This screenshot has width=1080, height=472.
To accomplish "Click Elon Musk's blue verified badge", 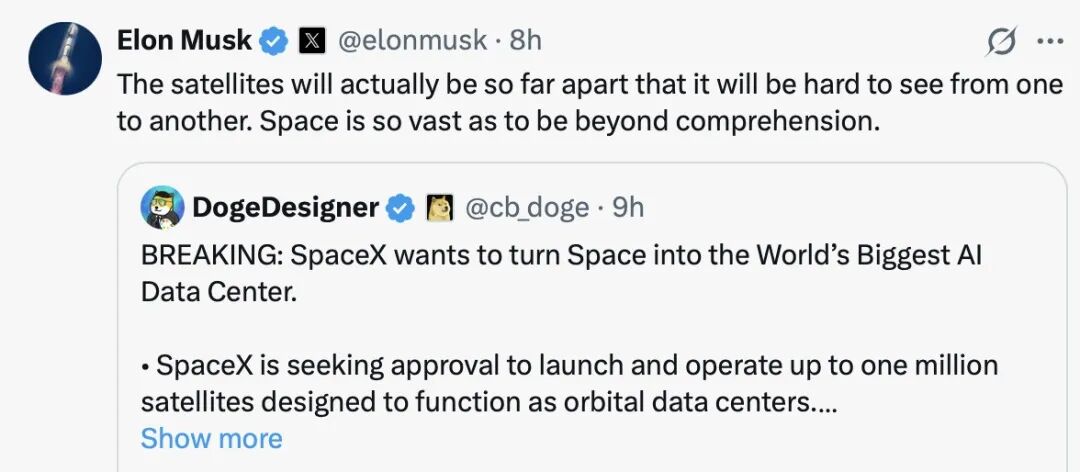I will pos(273,42).
